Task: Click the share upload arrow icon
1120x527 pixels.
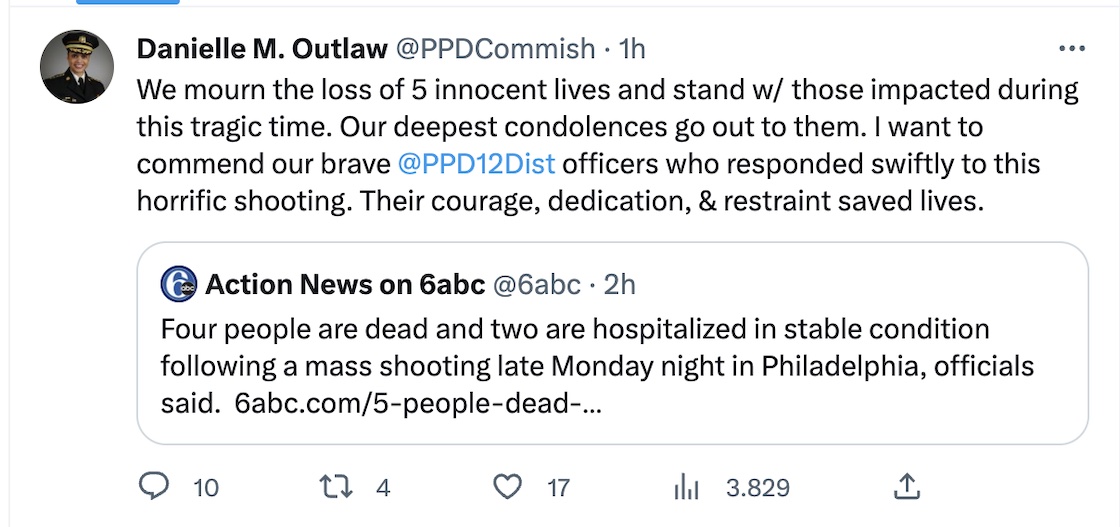Action: coord(906,487)
